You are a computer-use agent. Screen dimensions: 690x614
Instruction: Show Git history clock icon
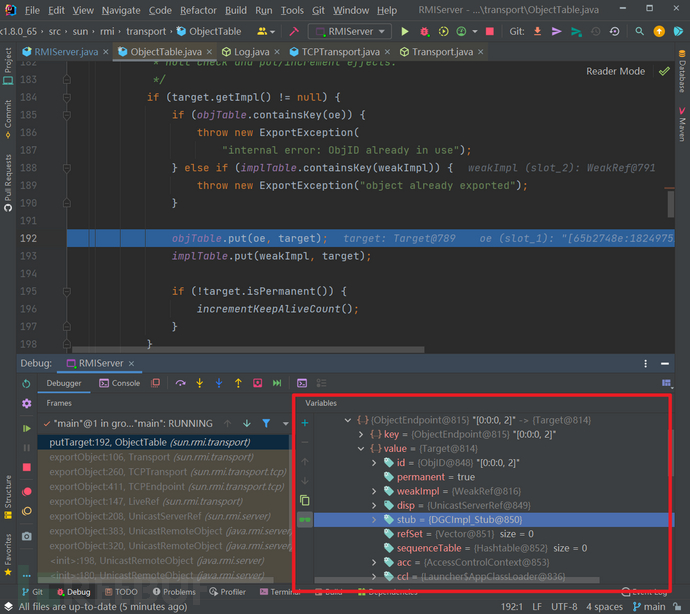(596, 31)
